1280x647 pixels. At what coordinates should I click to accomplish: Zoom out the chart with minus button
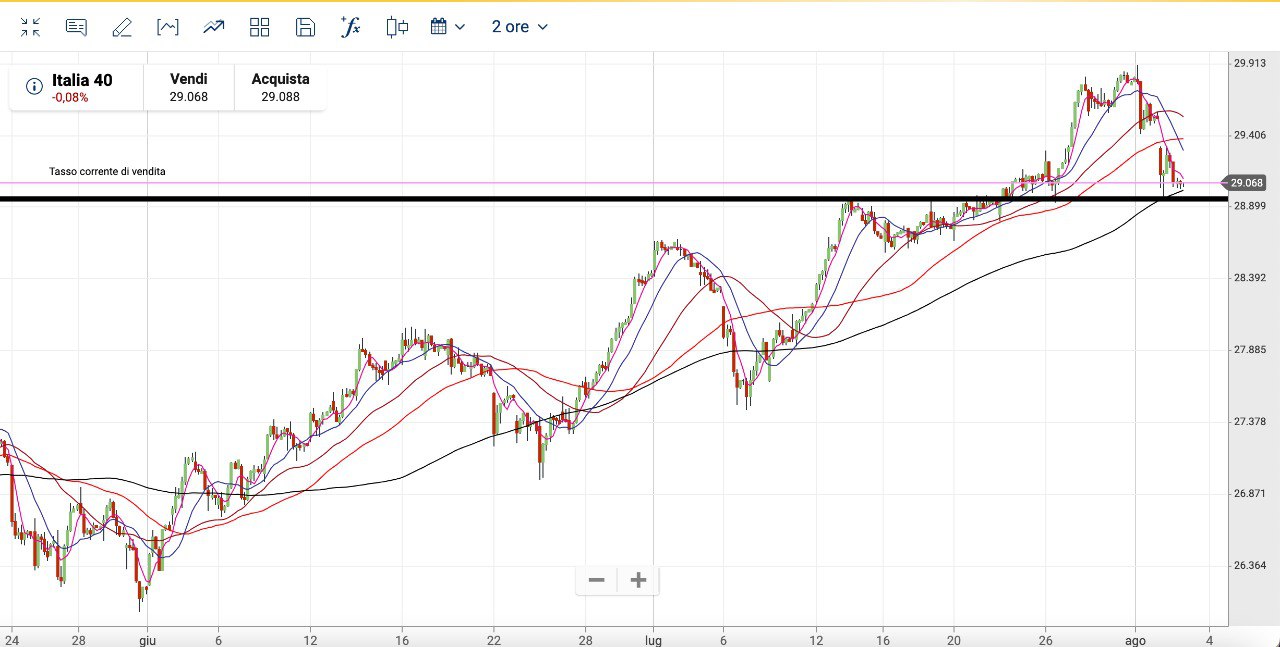point(597,580)
